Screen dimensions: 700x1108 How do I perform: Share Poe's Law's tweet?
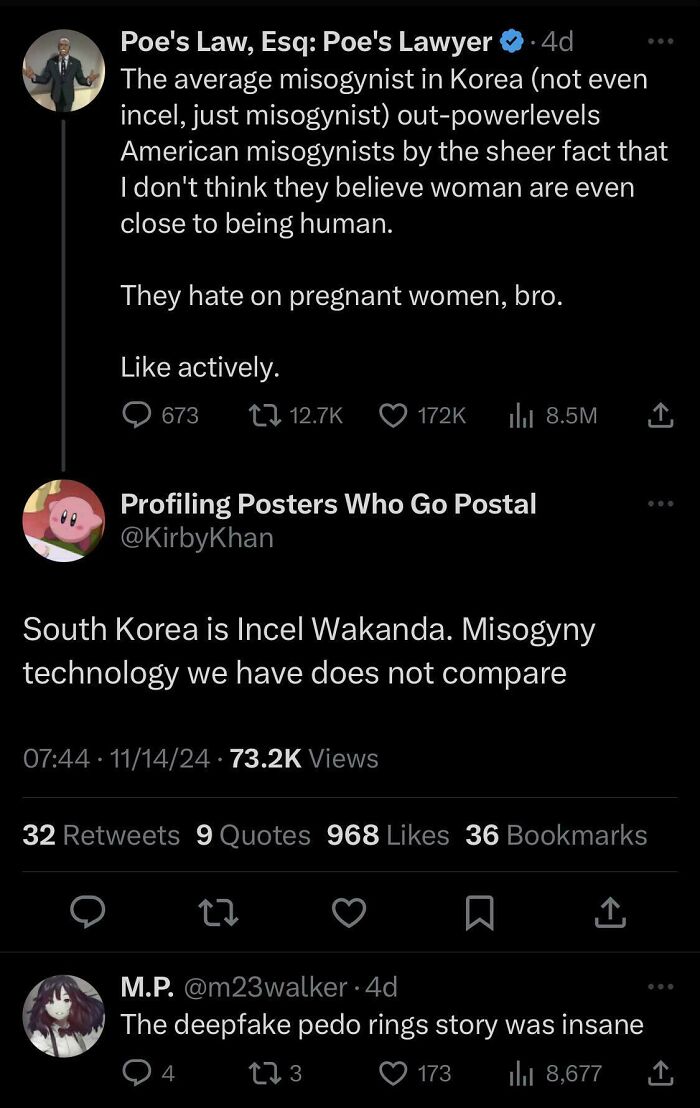(659, 415)
